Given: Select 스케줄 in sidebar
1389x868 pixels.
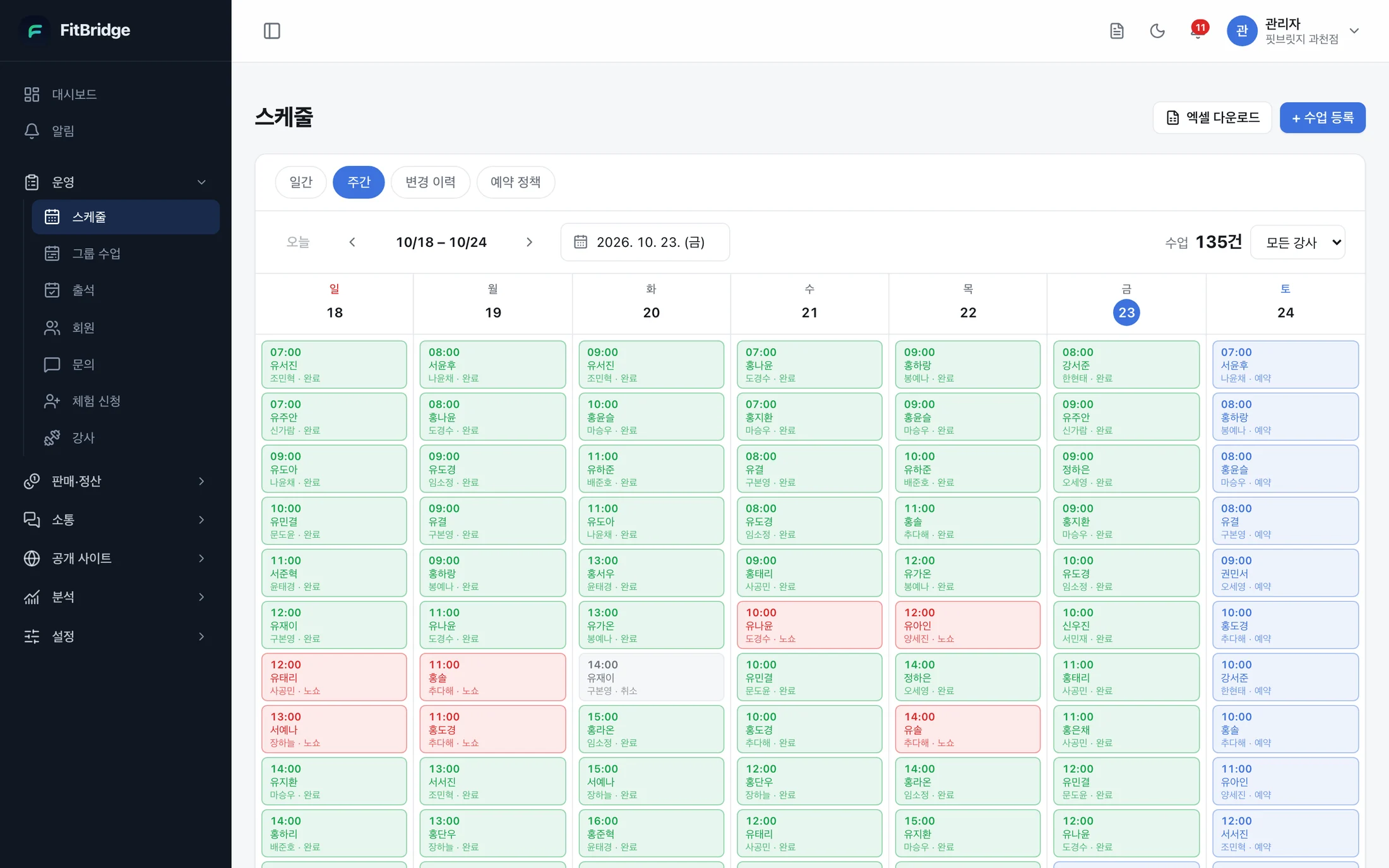Looking at the screenshot, I should tap(126, 217).
